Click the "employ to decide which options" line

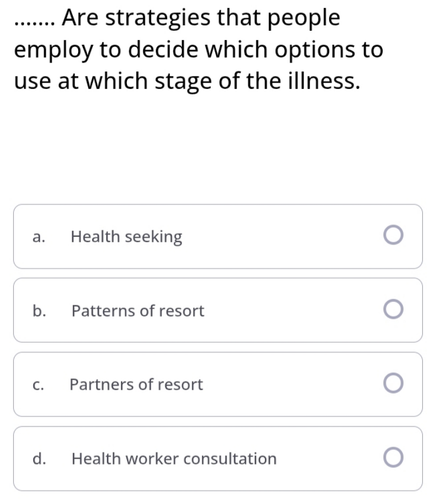(198, 50)
